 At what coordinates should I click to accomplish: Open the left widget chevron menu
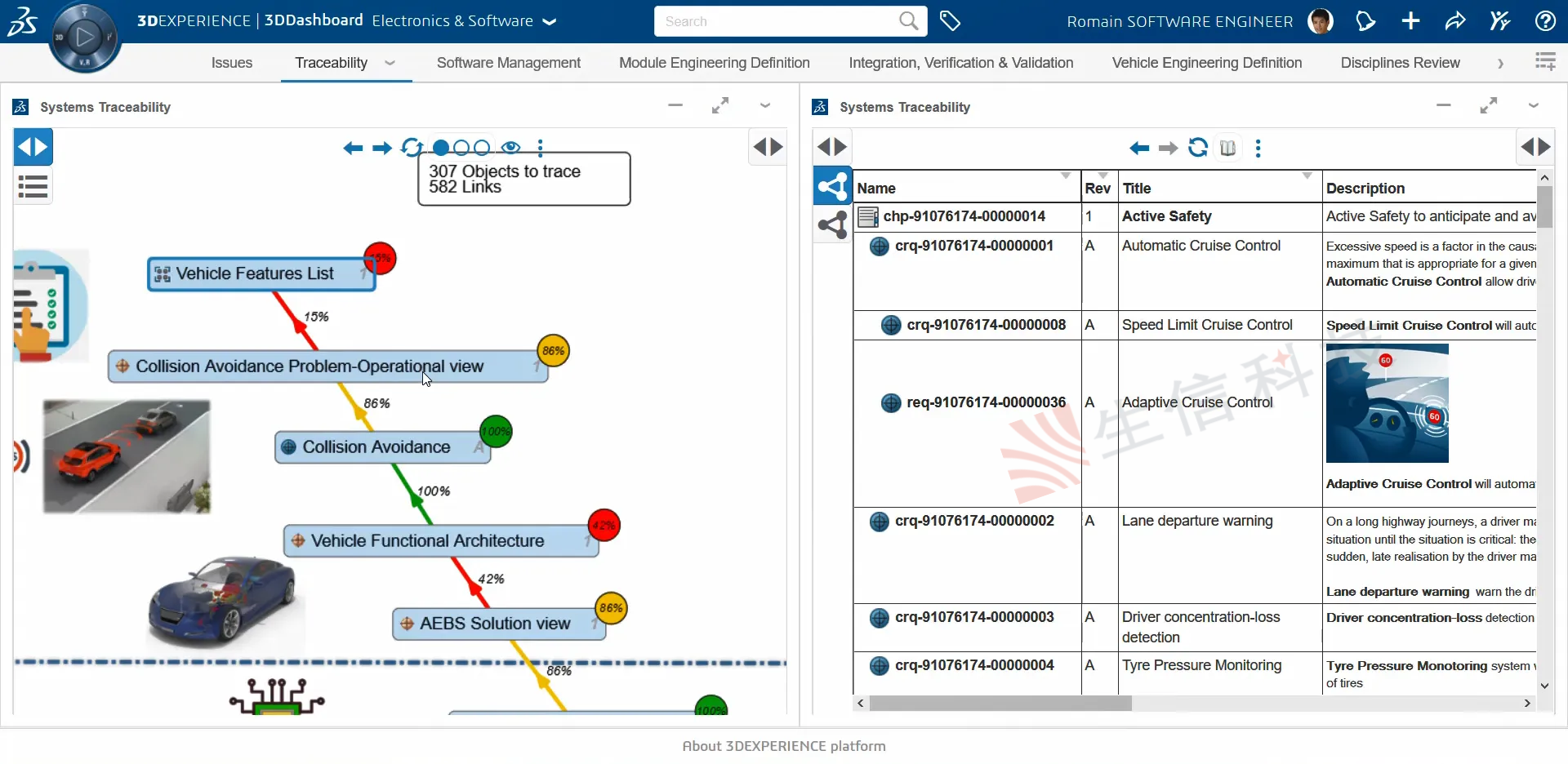click(x=764, y=106)
